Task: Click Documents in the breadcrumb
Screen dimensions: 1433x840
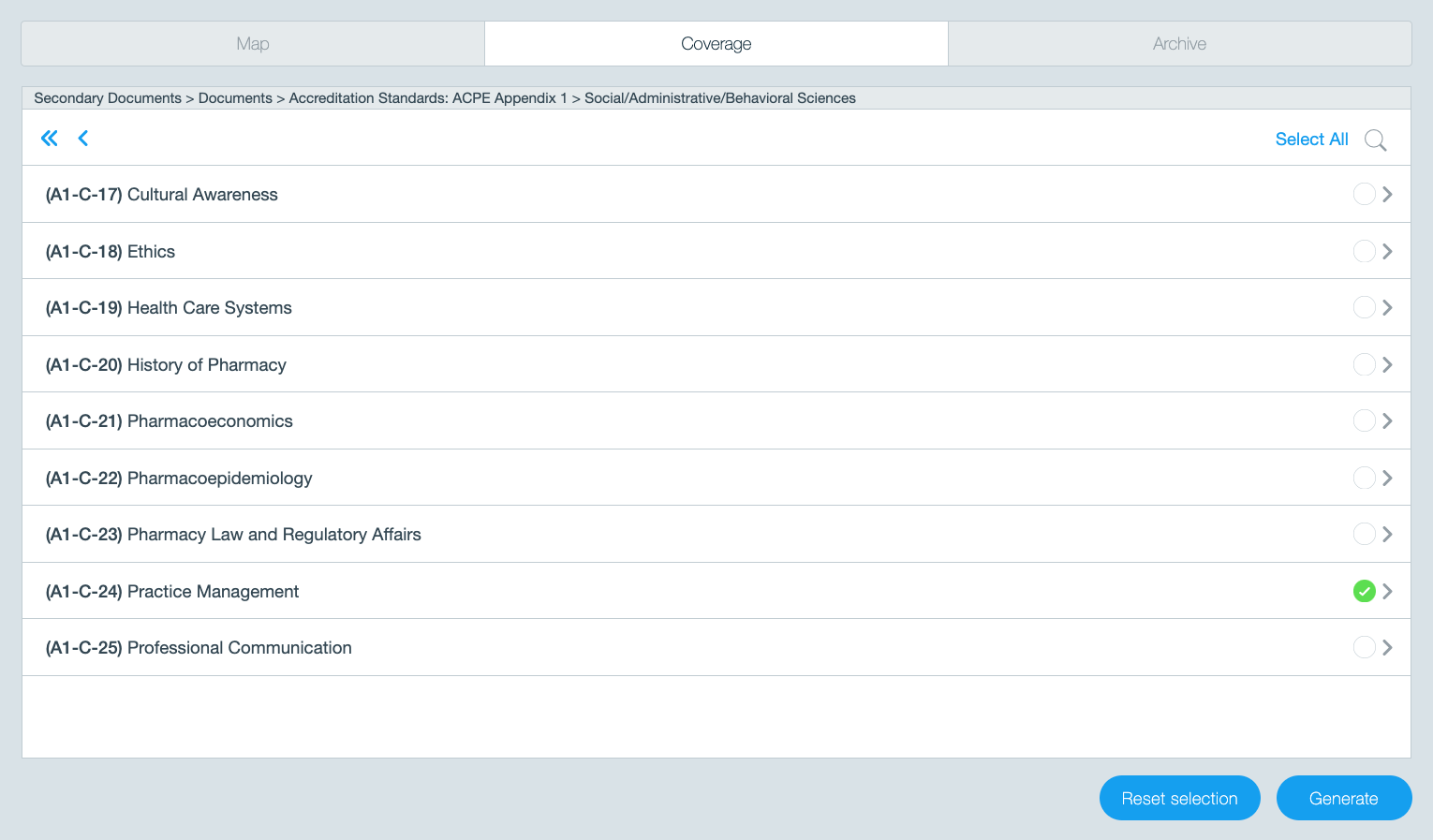Action: (x=235, y=98)
